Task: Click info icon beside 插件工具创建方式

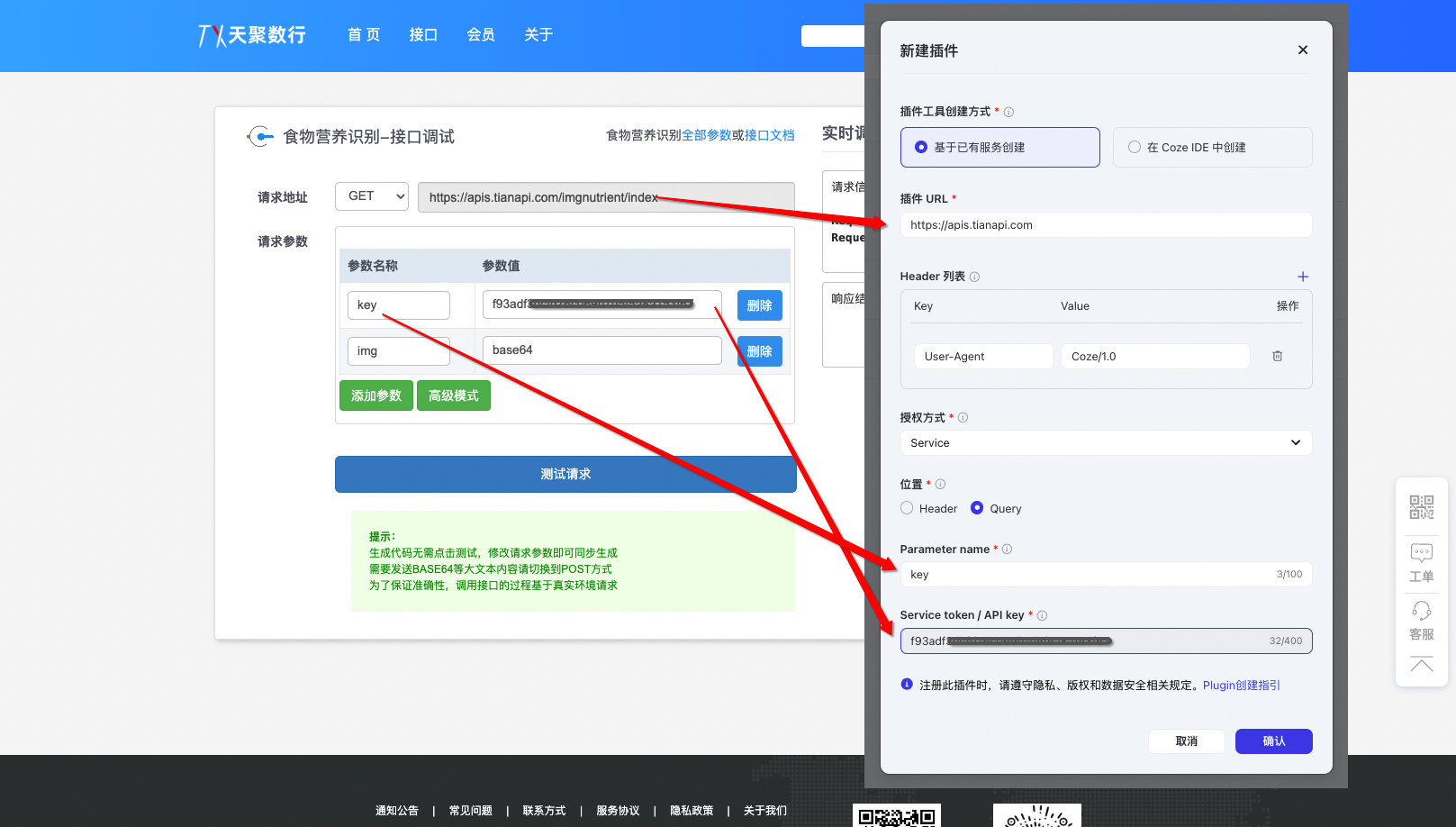Action: 1008,112
